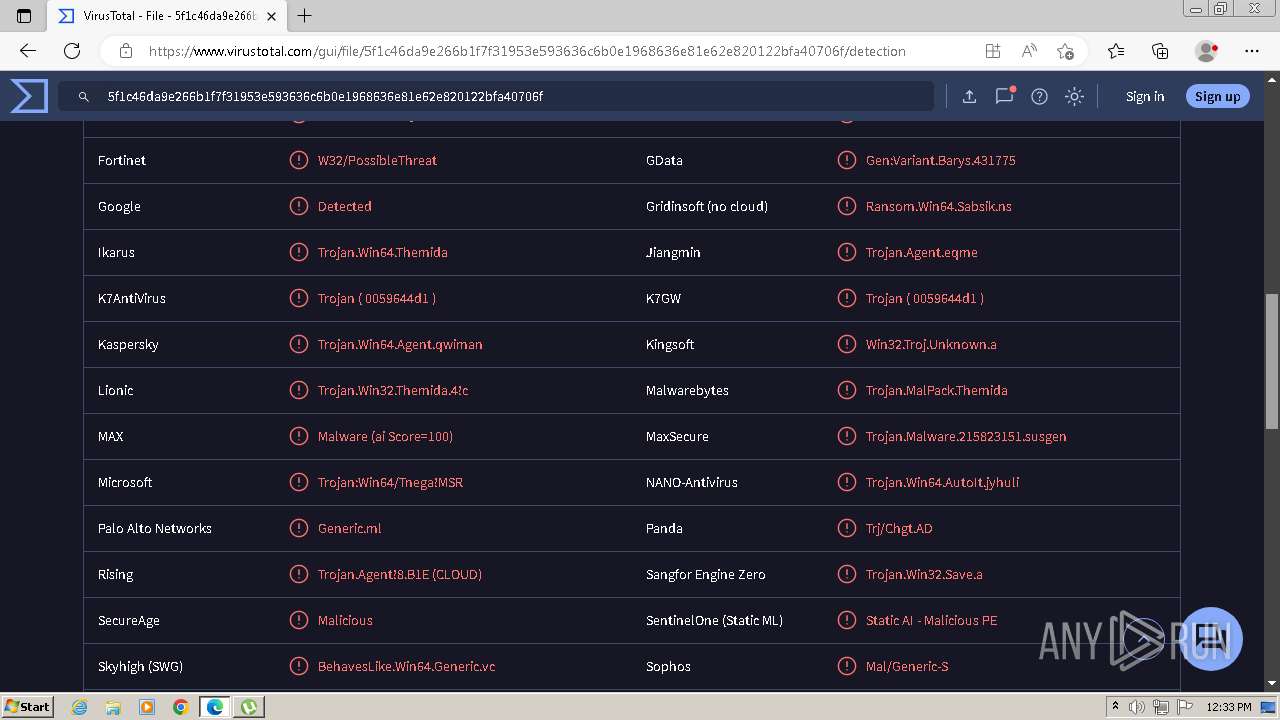
Task: Open the notifications chat icon
Action: (1004, 96)
